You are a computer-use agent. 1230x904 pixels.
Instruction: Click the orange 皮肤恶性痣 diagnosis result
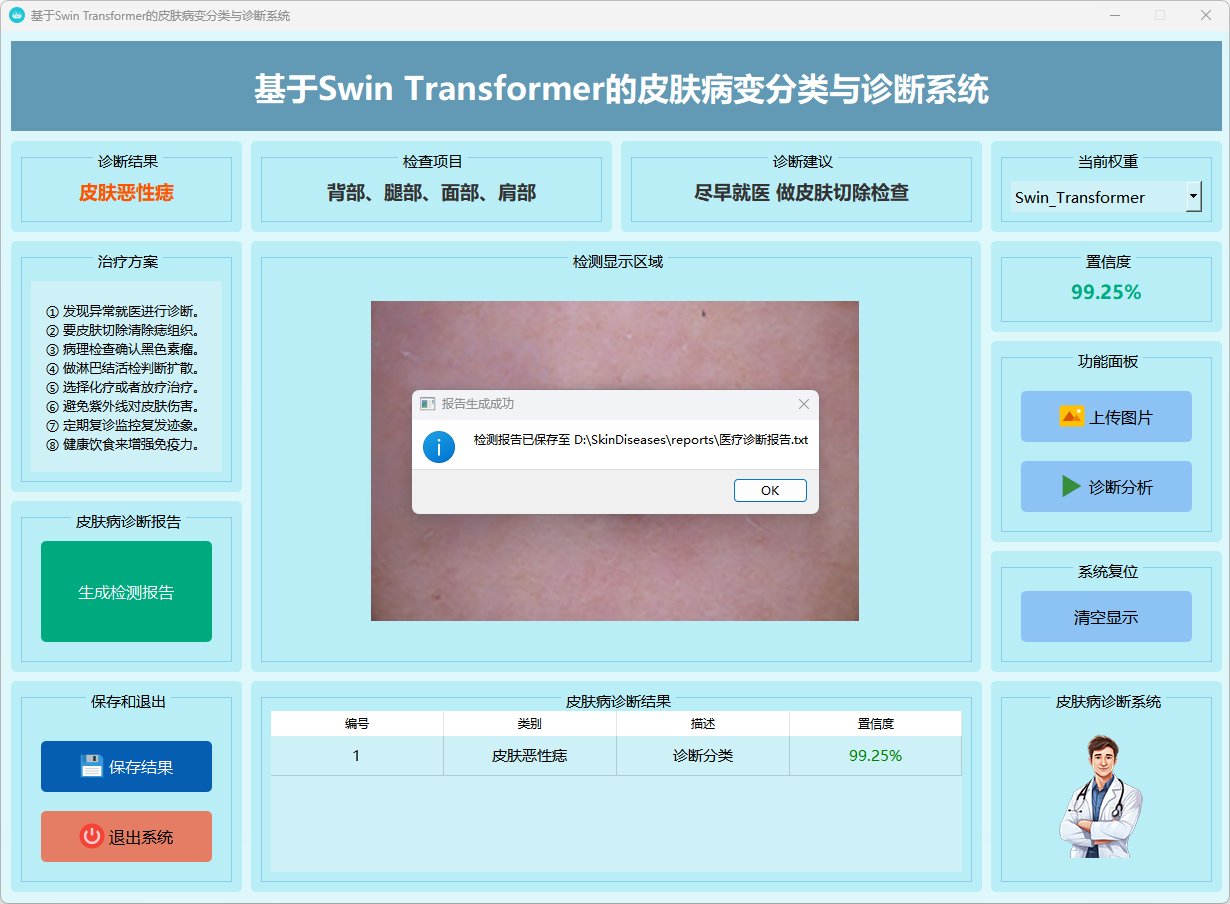click(126, 193)
